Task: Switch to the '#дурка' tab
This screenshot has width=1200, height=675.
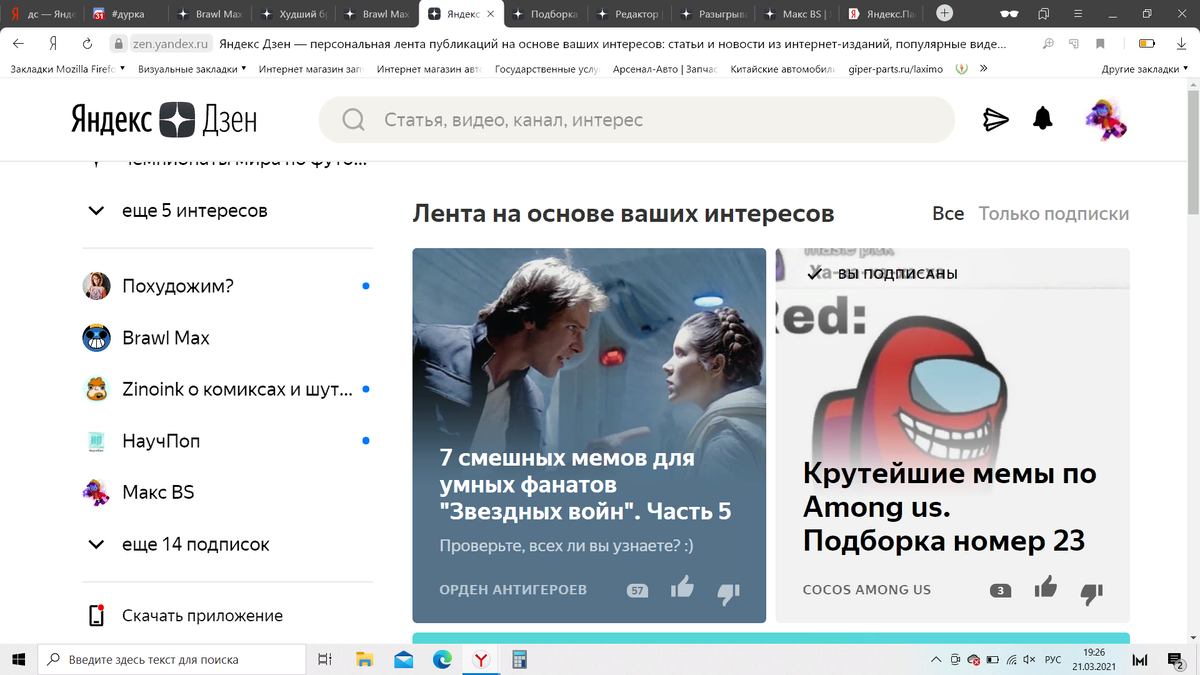Action: point(124,14)
